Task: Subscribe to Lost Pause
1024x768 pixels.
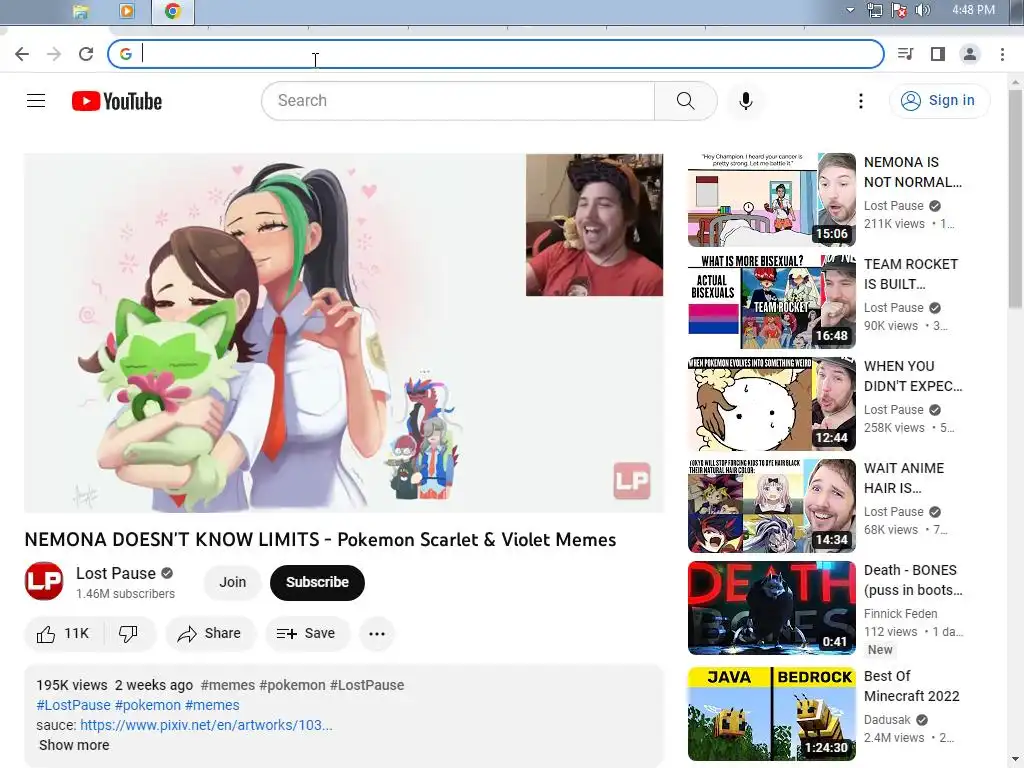Action: (x=317, y=582)
